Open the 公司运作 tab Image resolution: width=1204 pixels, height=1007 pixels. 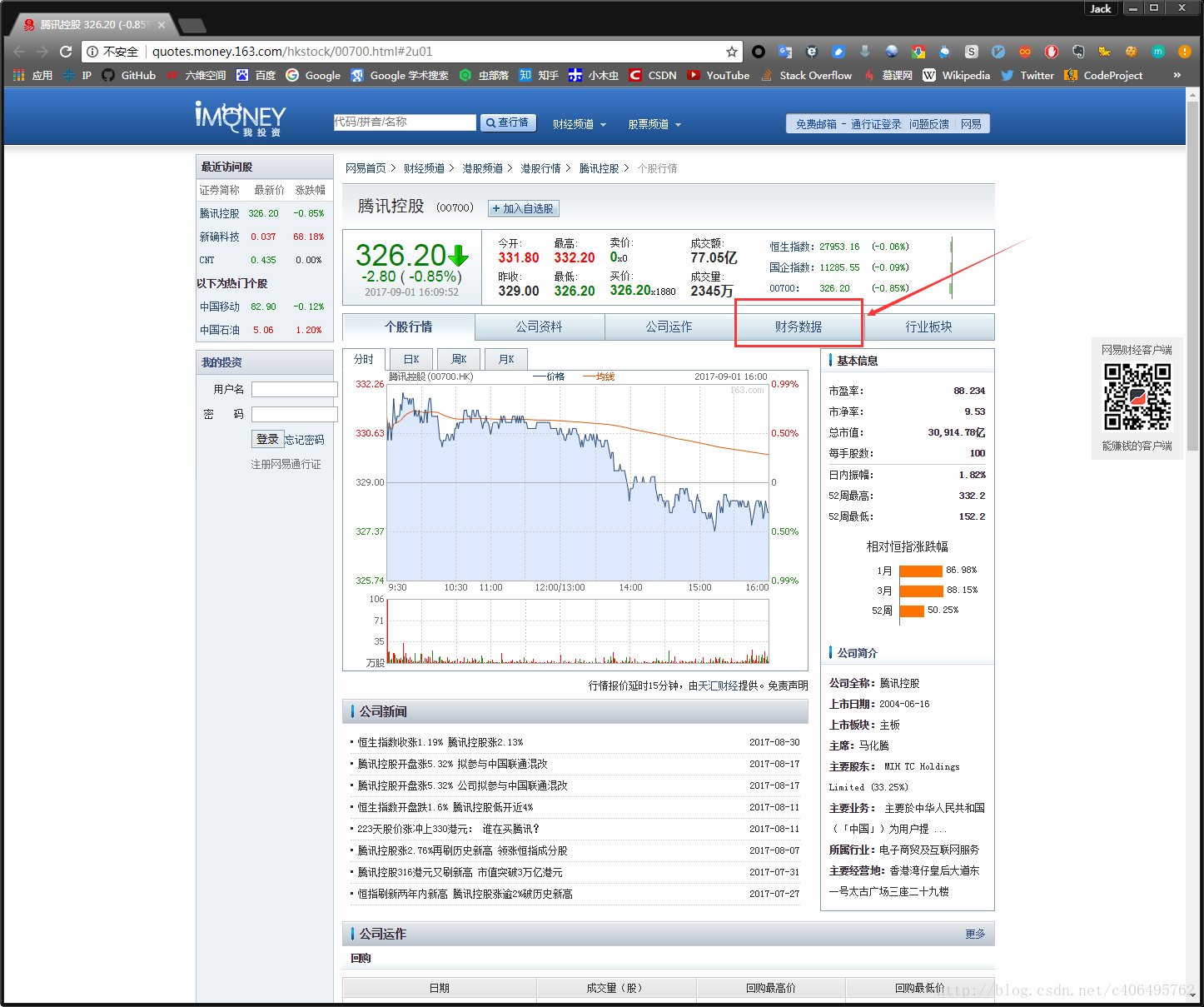pyautogui.click(x=669, y=327)
